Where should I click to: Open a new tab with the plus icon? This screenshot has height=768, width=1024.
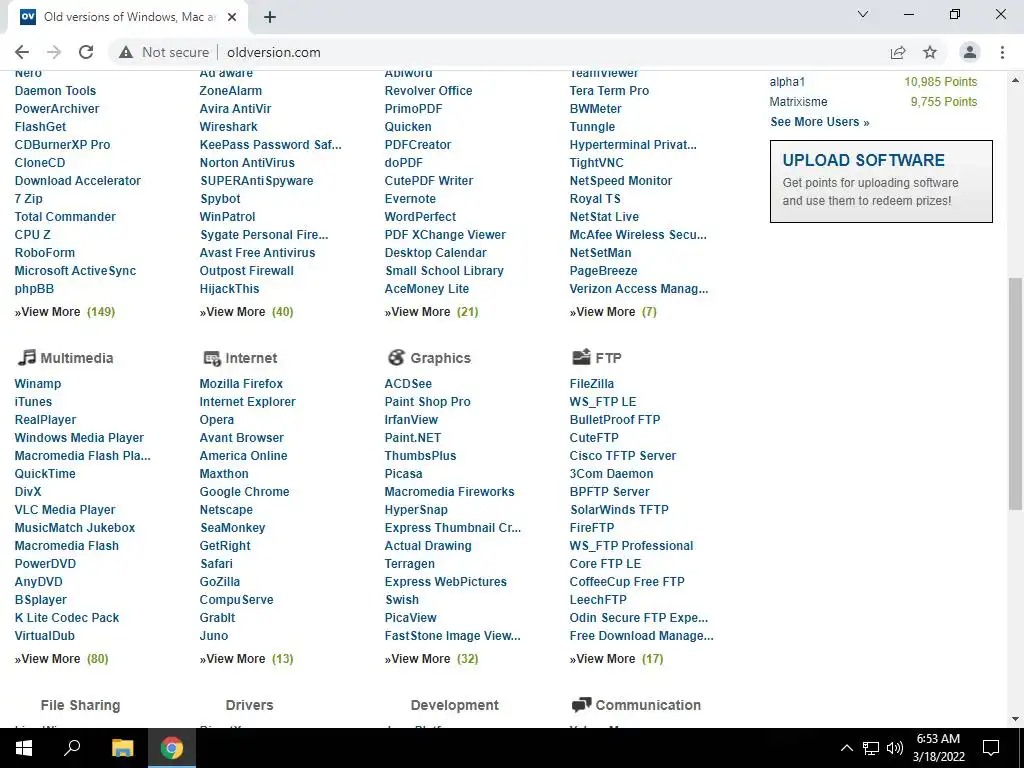(270, 17)
